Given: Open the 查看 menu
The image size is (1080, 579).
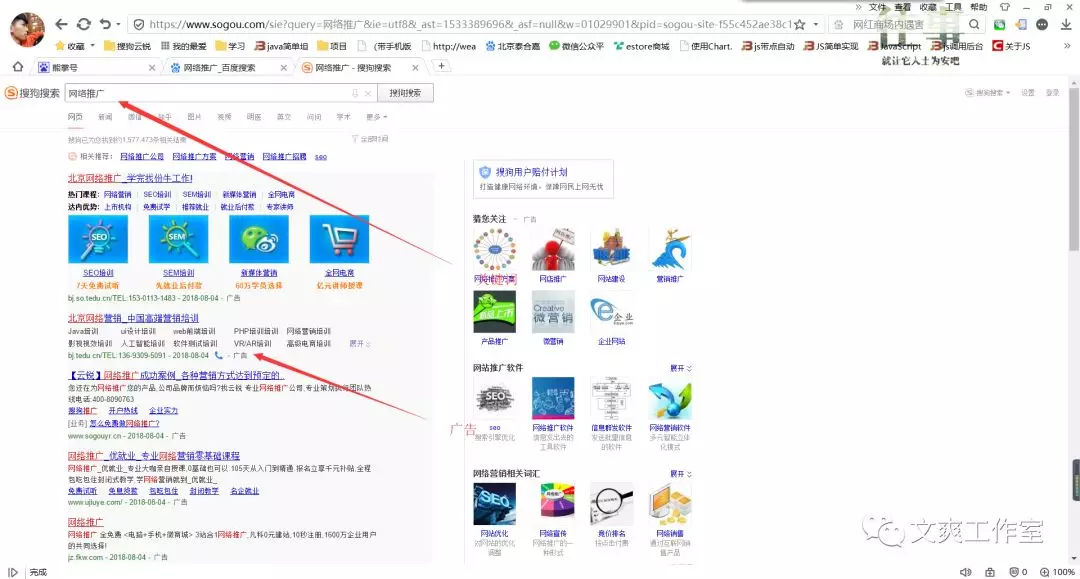Looking at the screenshot, I should (902, 7).
